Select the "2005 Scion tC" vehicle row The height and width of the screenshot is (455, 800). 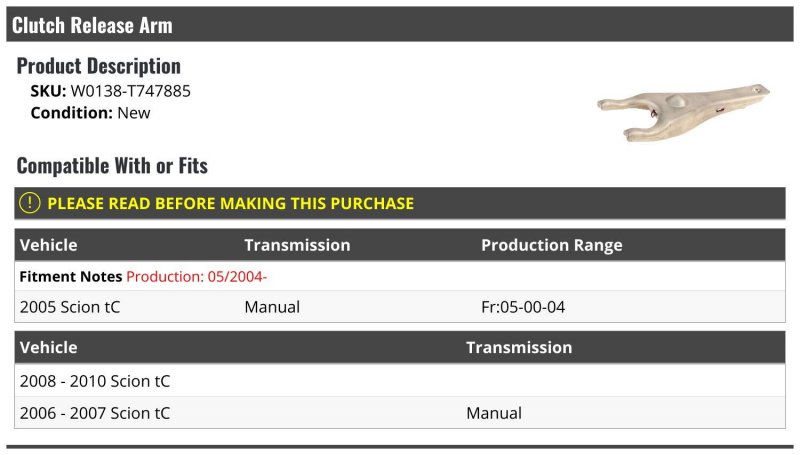70,307
